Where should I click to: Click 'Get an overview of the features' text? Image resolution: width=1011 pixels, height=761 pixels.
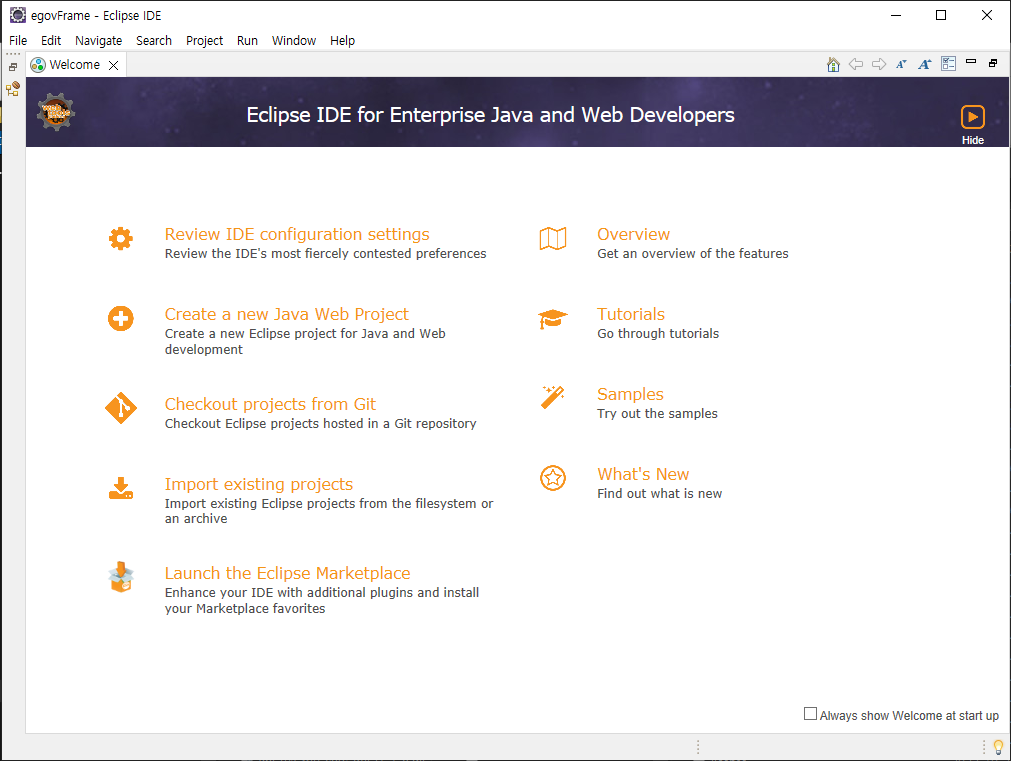pyautogui.click(x=692, y=253)
